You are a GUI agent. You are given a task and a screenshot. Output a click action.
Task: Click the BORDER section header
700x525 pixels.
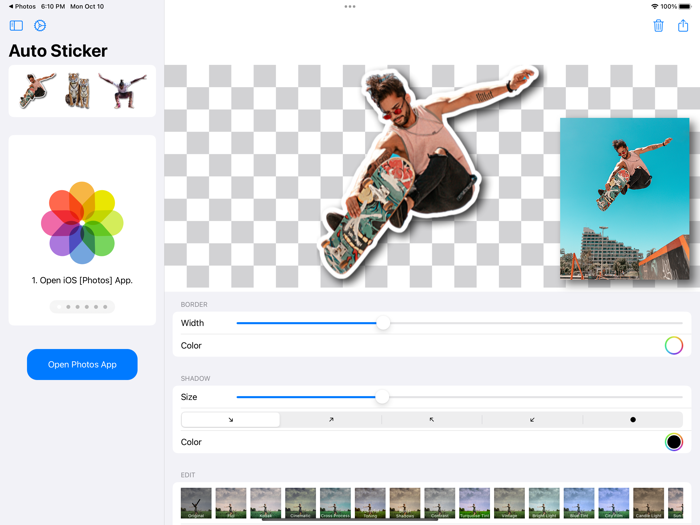tap(194, 304)
